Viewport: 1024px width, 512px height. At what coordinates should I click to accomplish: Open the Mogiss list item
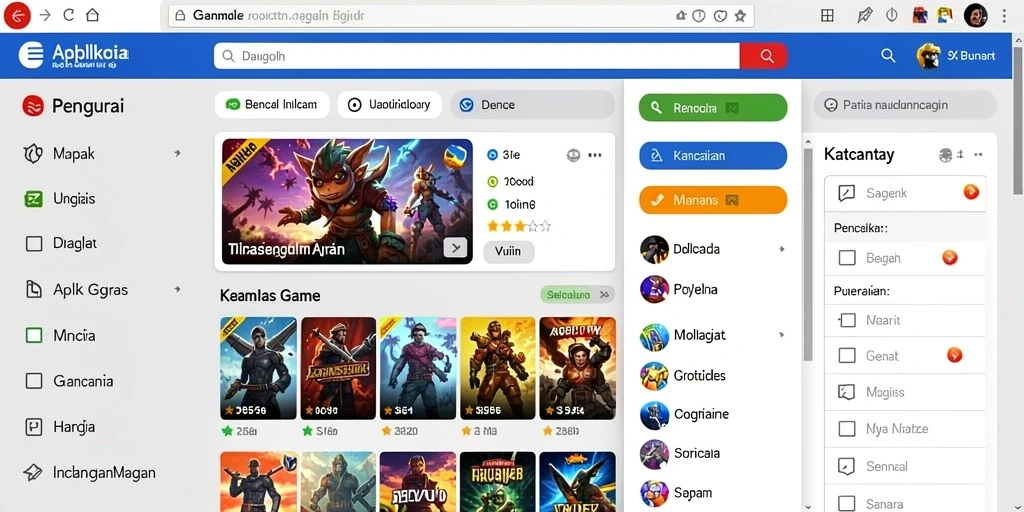pyautogui.click(x=905, y=392)
